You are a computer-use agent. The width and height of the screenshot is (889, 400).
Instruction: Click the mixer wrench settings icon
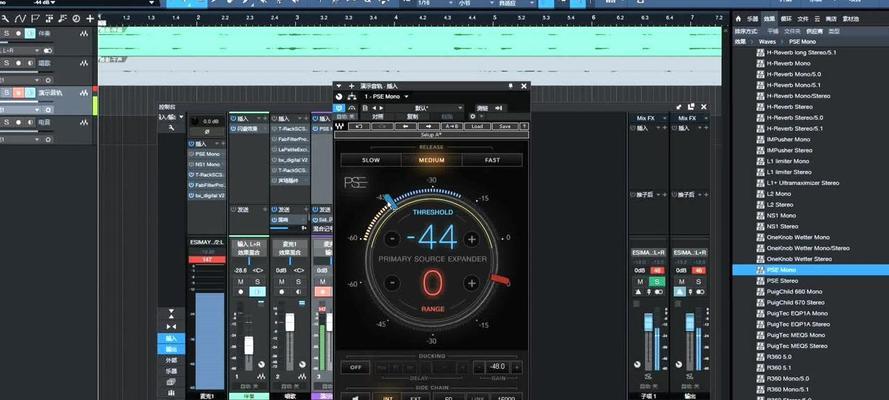[171, 129]
